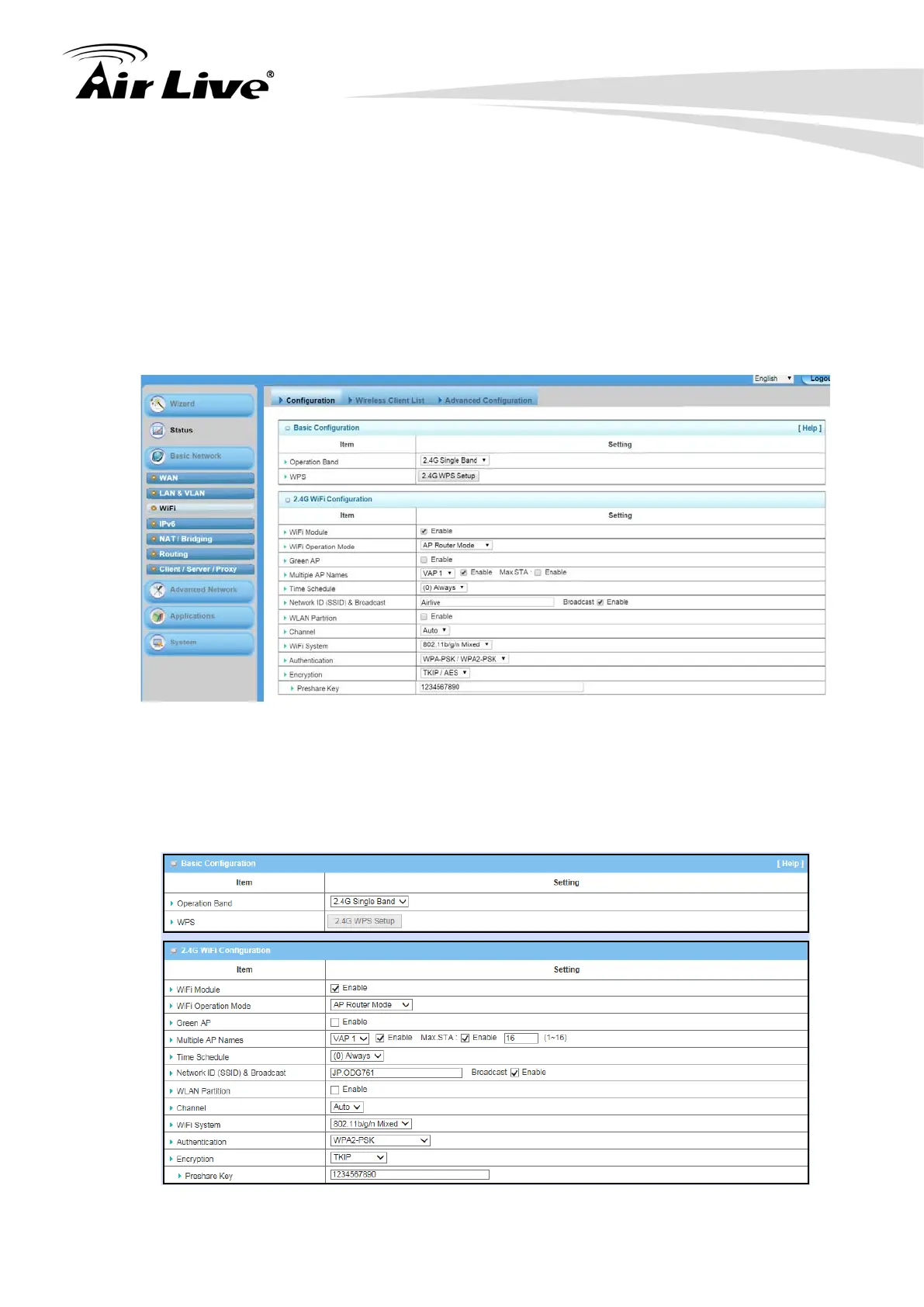Image resolution: width=924 pixels, height=1307 pixels.
Task: Open the System monitor icon
Action: coord(158,643)
